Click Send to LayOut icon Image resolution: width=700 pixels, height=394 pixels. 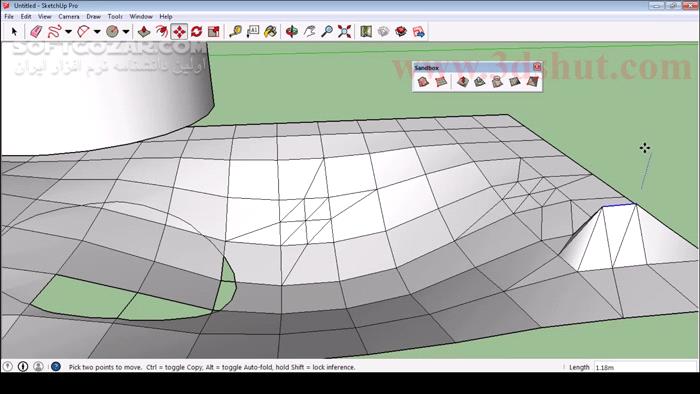(x=419, y=32)
